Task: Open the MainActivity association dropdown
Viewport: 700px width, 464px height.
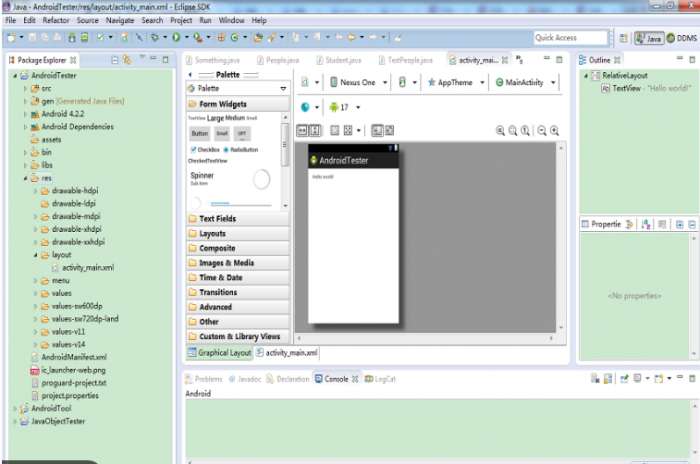Action: click(525, 83)
